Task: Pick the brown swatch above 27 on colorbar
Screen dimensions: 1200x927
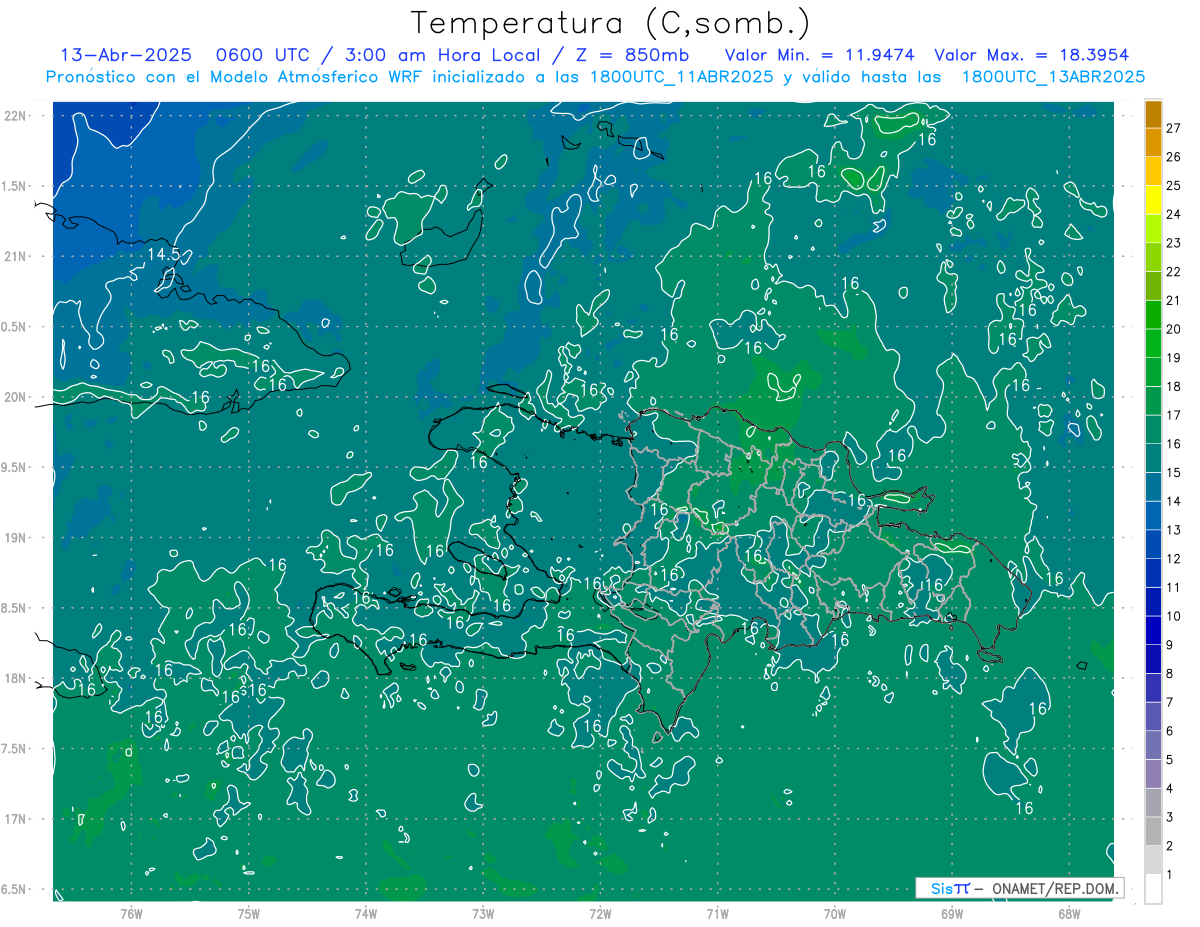Action: coord(1153,114)
